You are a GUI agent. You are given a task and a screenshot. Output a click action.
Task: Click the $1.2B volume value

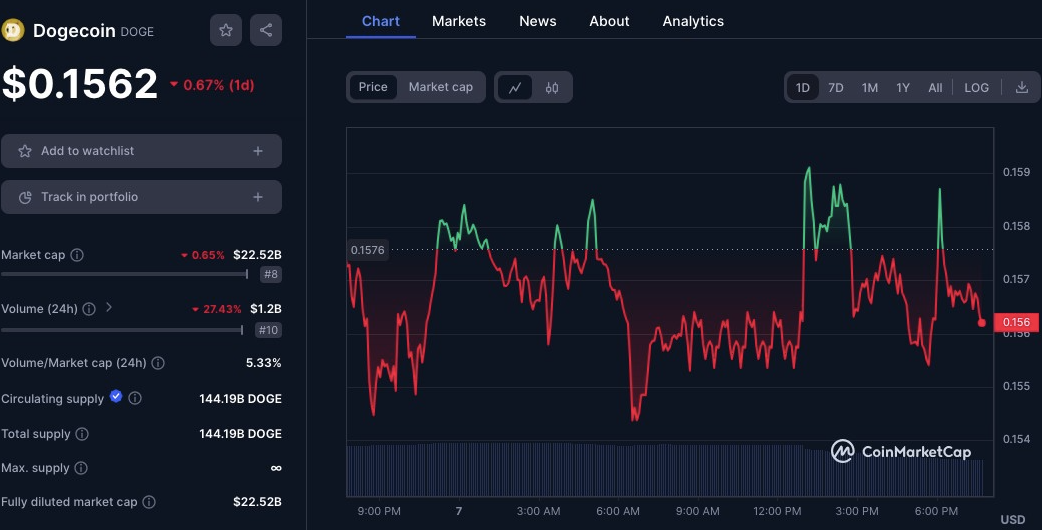click(266, 309)
